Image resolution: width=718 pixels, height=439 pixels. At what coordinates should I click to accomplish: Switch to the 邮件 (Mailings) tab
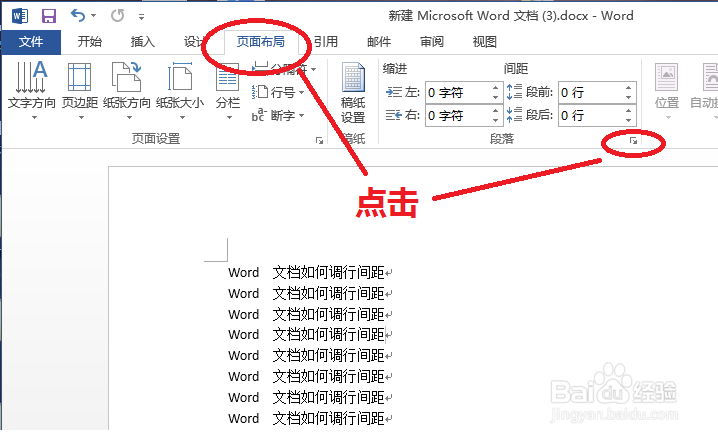(379, 42)
